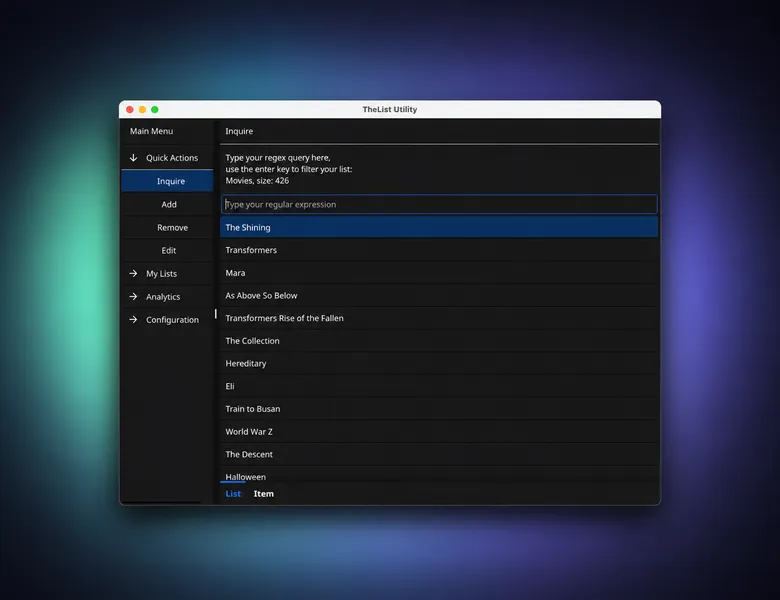Switch to the Item tab
Viewport: 780px width, 600px height.
coord(264,494)
